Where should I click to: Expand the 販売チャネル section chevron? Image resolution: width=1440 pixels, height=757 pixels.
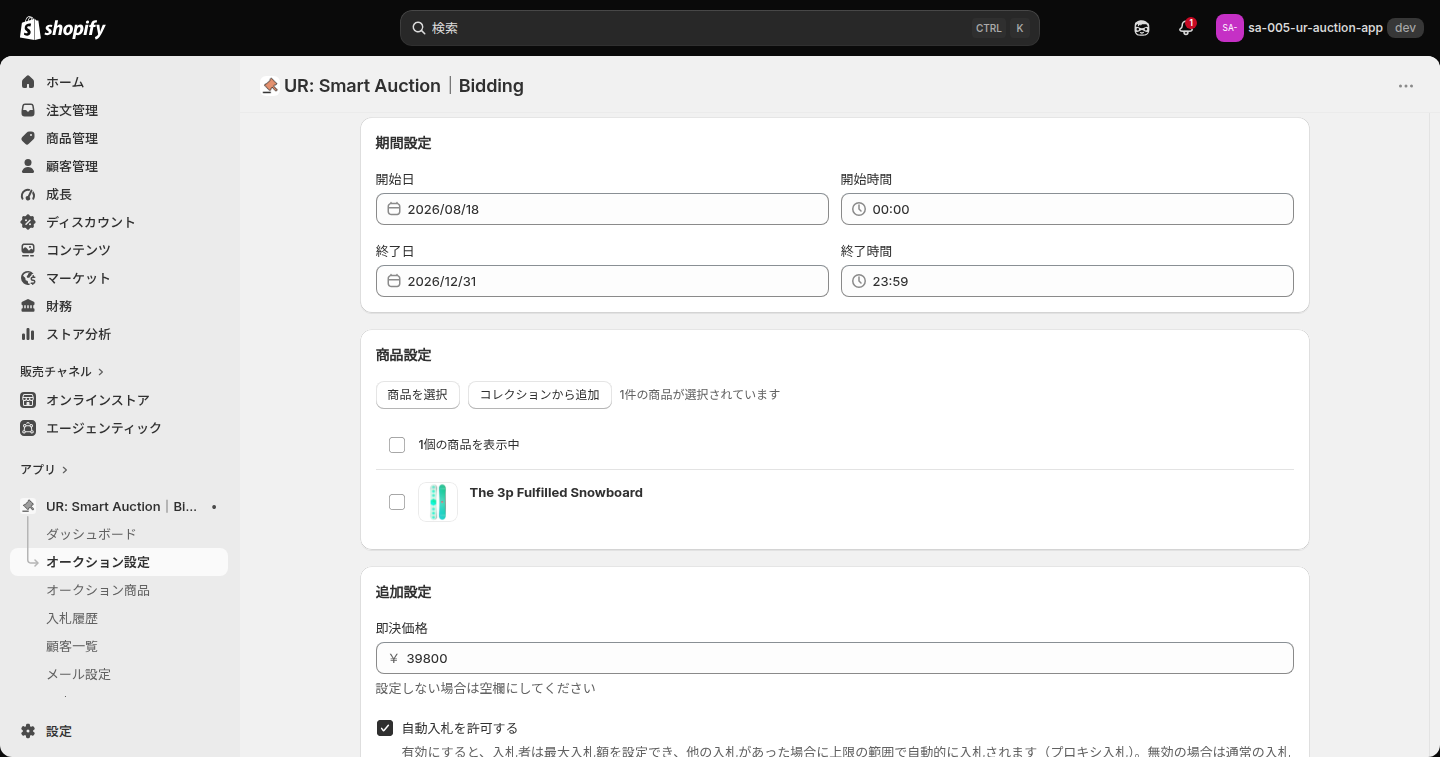101,372
